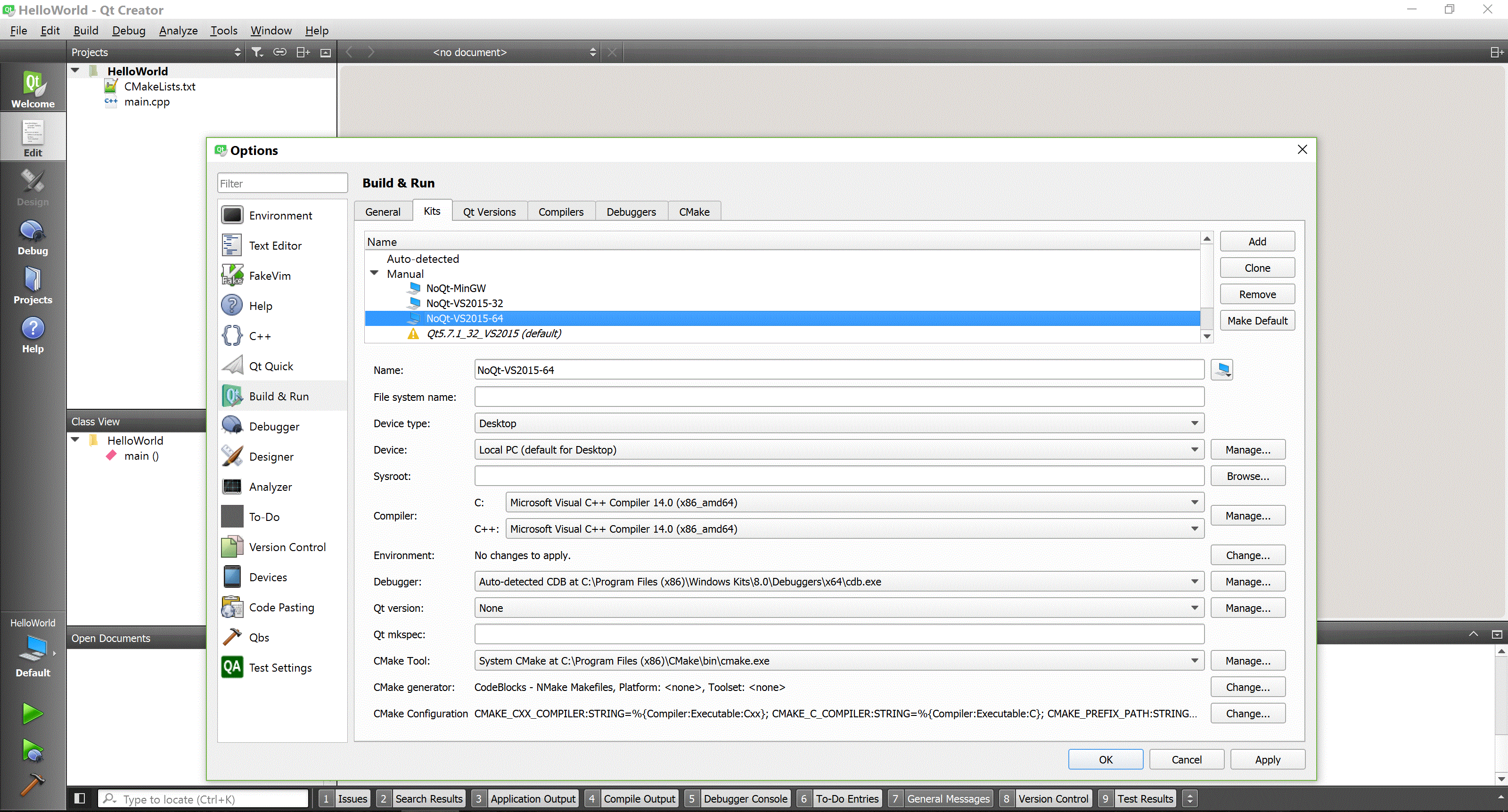Select C++ options category
Screen dimensions: 1508x812
pos(282,336)
